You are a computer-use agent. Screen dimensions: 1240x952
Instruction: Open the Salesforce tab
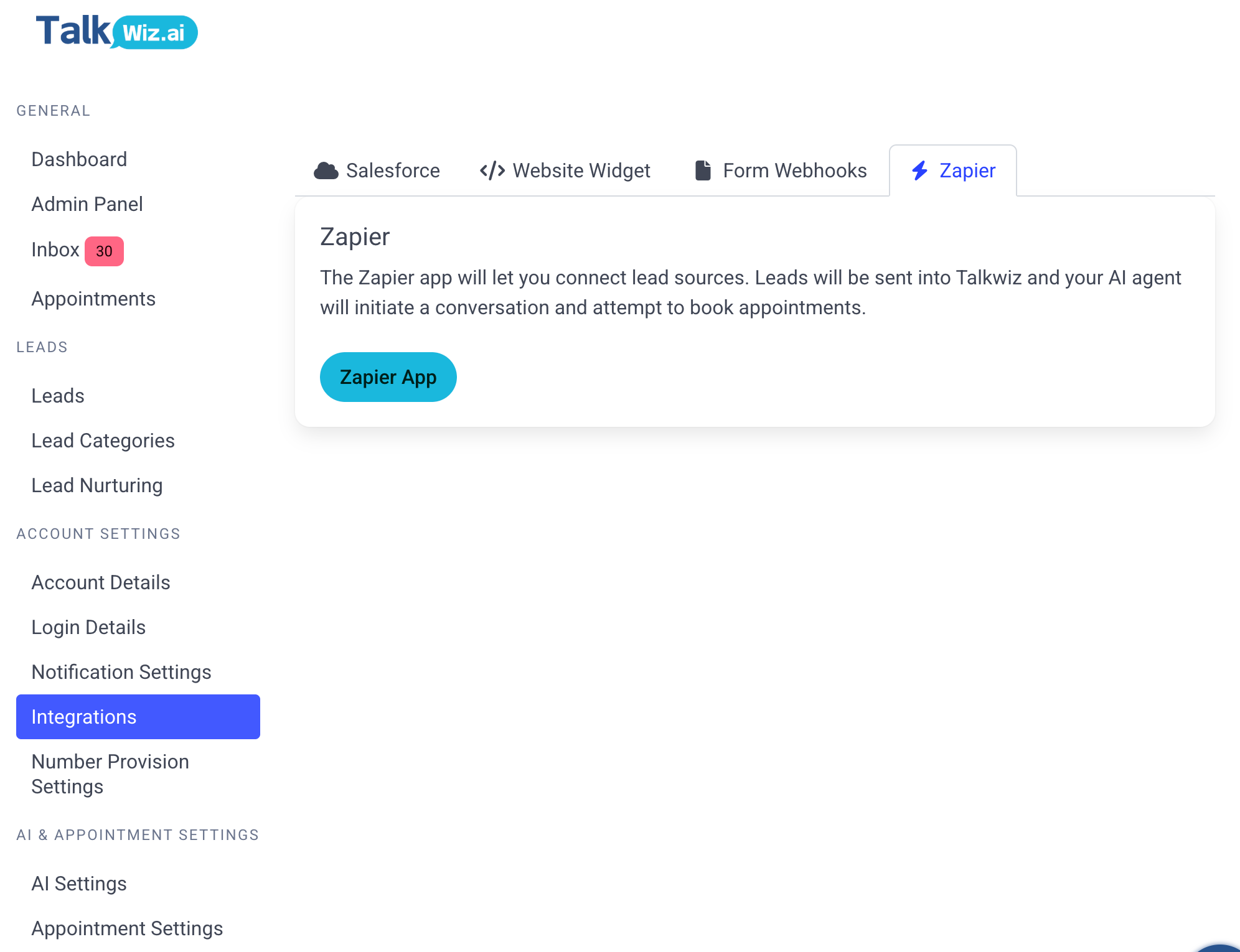point(377,170)
